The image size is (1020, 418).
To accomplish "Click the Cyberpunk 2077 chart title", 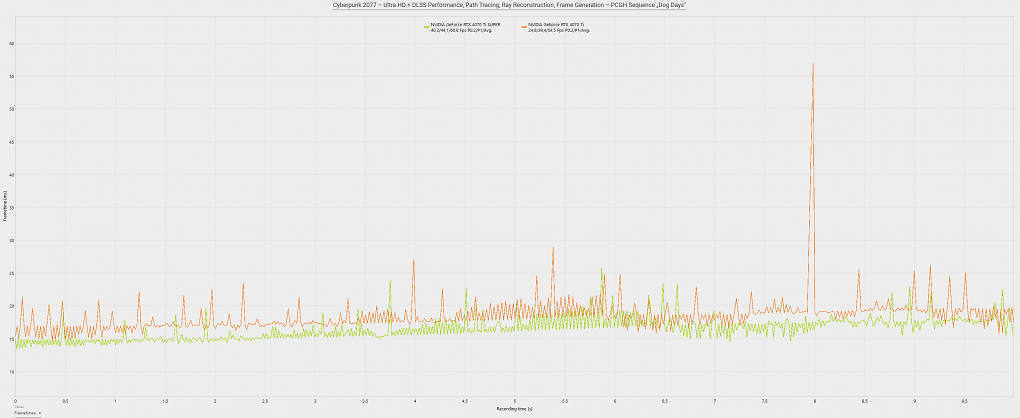I will pyautogui.click(x=510, y=5).
